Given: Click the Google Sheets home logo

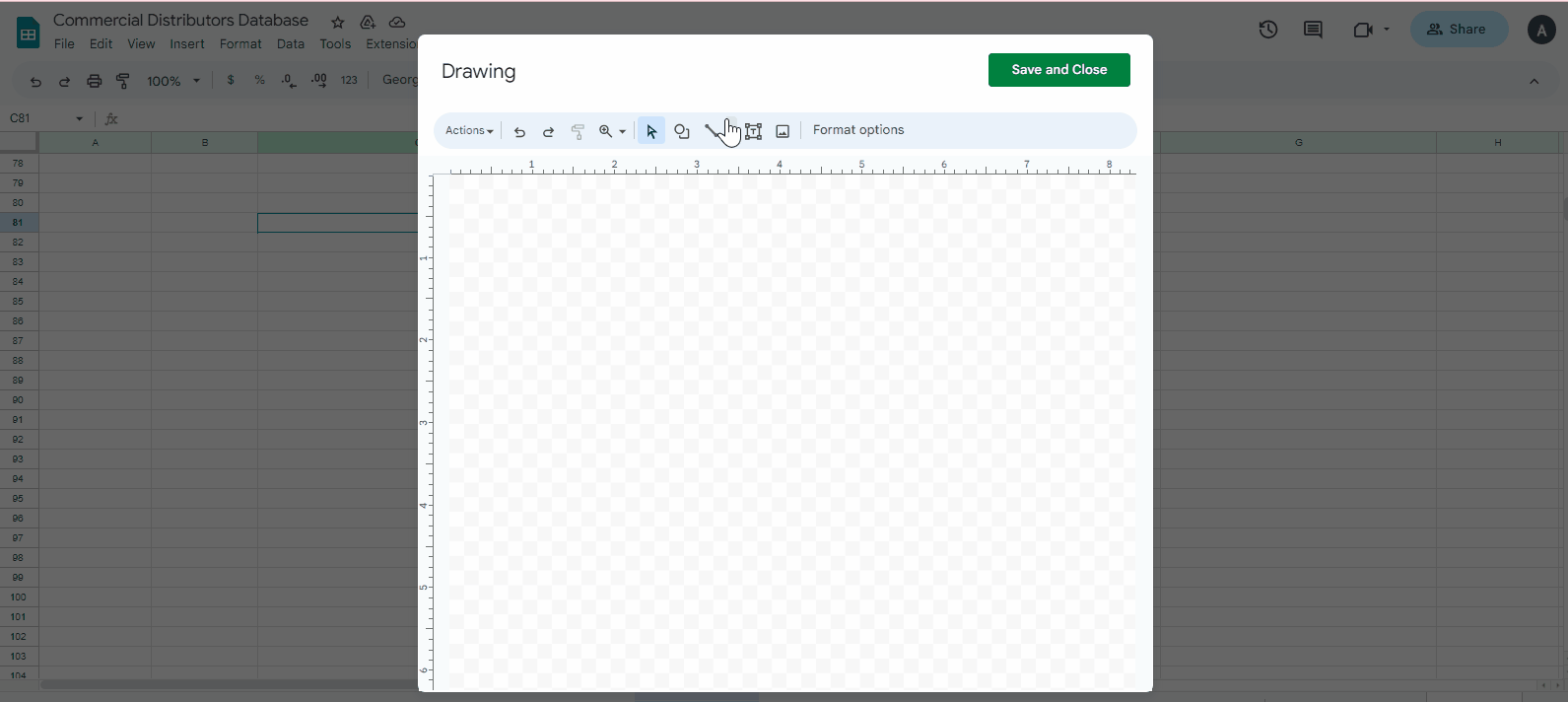Looking at the screenshot, I should (28, 33).
